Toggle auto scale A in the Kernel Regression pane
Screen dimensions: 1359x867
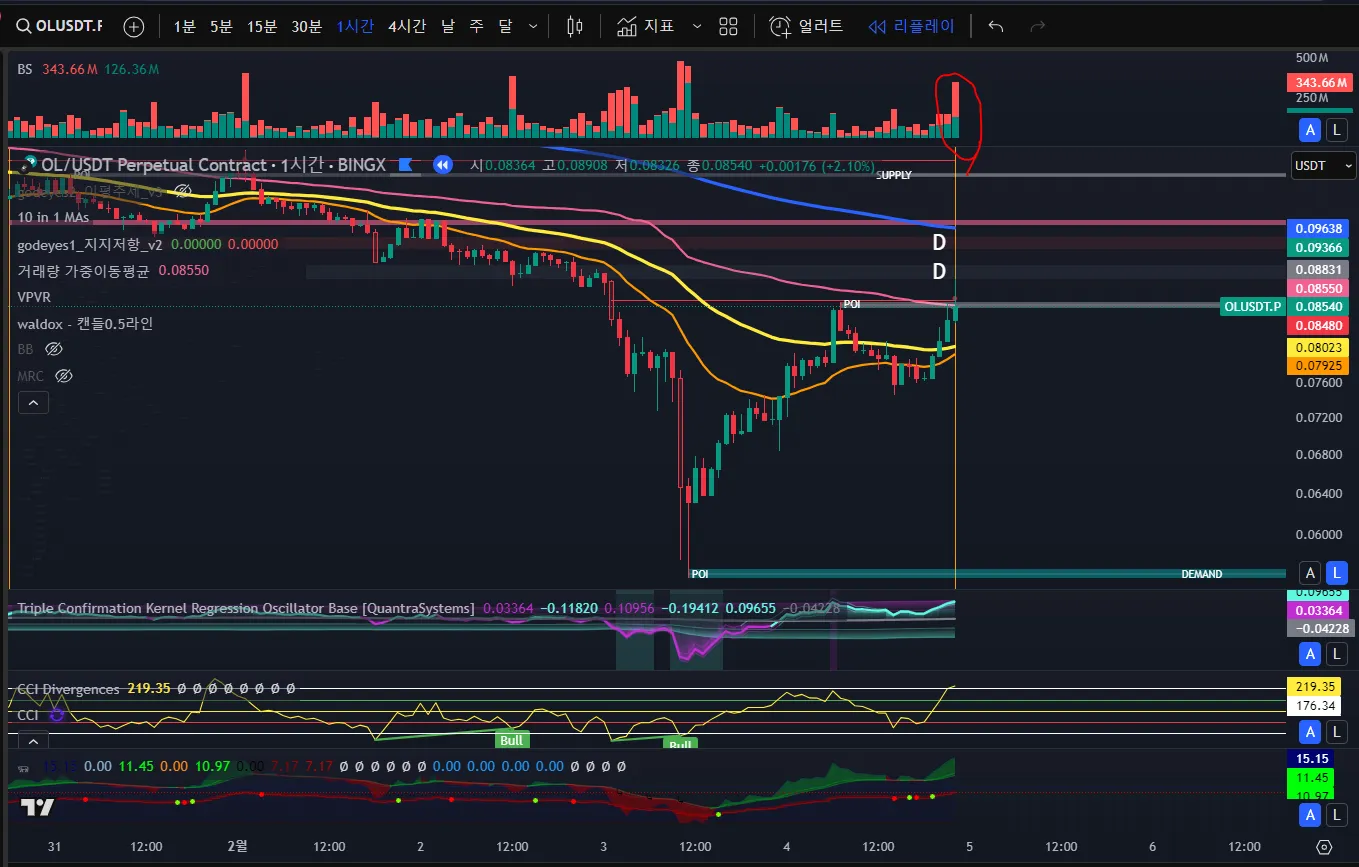1309,654
